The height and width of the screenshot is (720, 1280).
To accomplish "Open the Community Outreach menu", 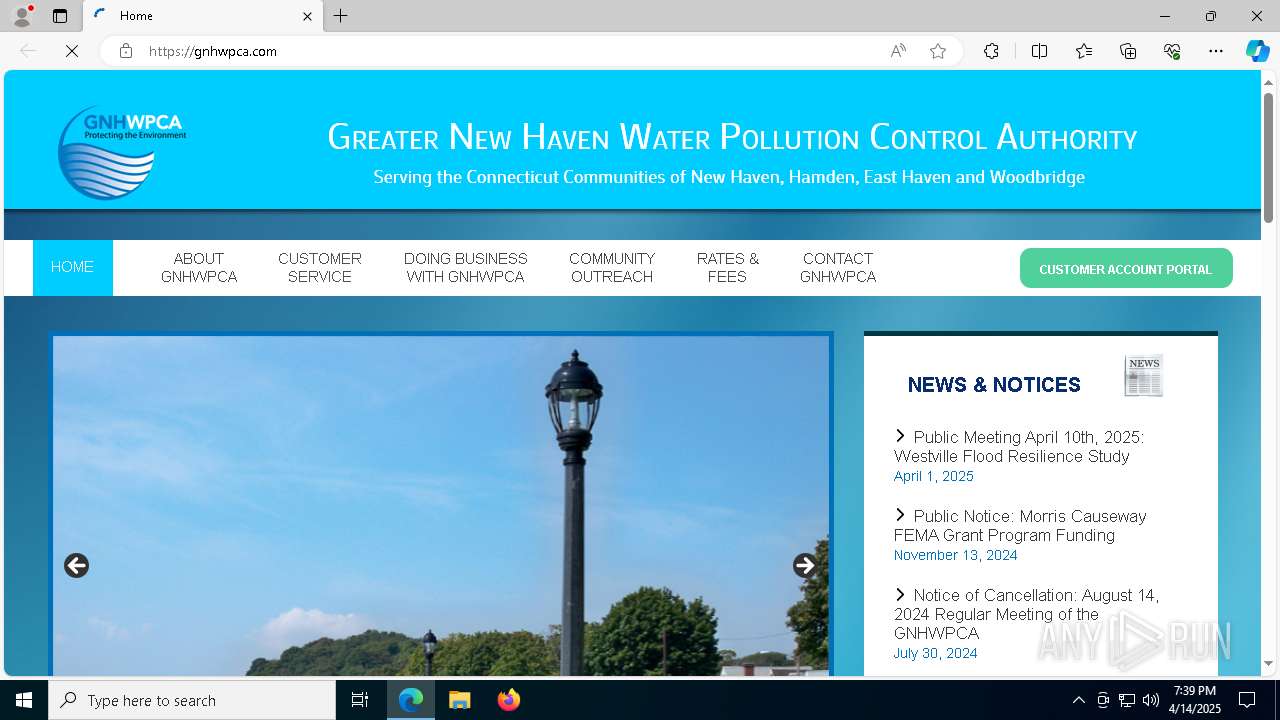I will pyautogui.click(x=612, y=267).
